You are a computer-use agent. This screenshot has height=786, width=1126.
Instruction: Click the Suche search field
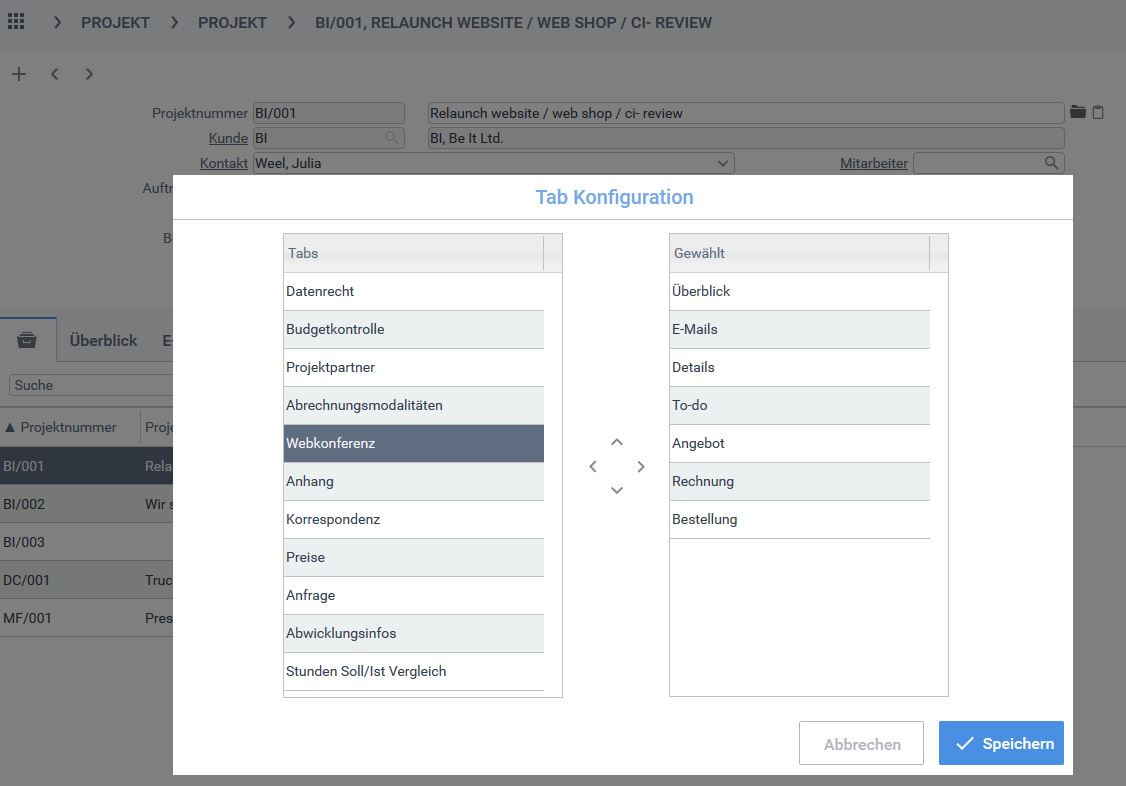click(x=91, y=385)
